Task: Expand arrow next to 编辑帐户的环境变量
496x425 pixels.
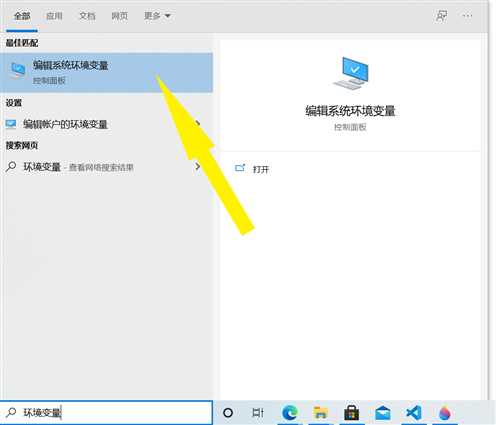Action: click(198, 124)
